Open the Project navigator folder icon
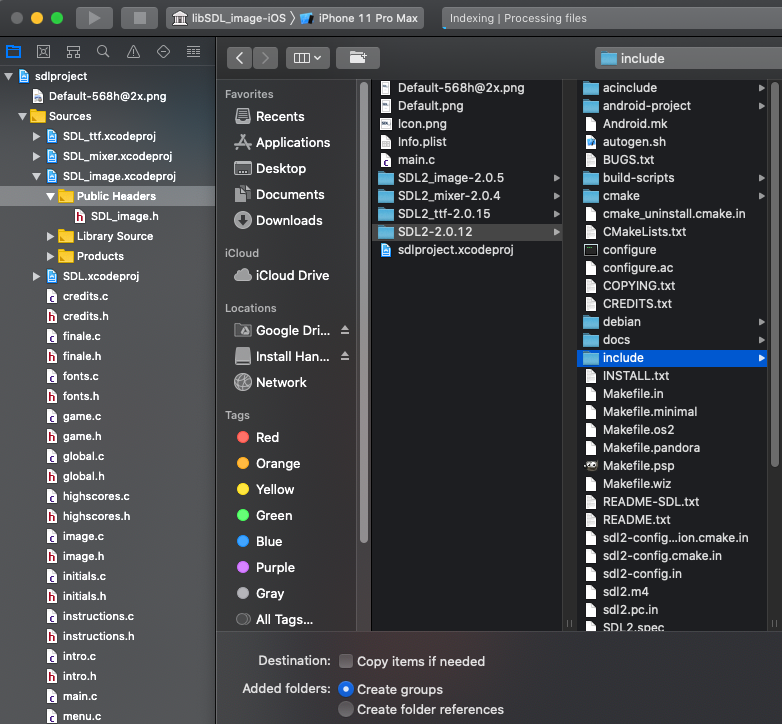Image resolution: width=782 pixels, height=724 pixels. click(13, 51)
